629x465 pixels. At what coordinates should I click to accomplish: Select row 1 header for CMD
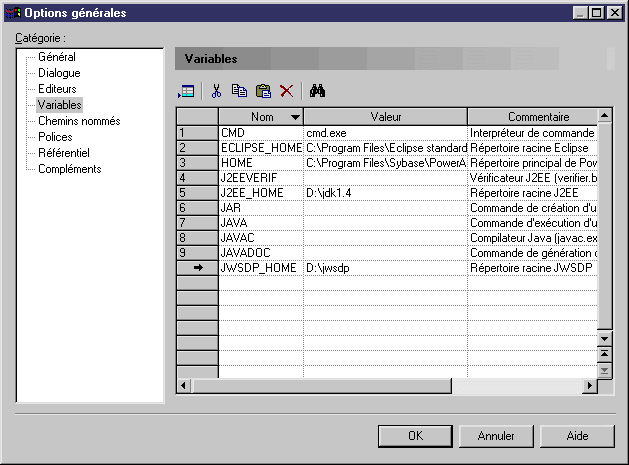pos(197,132)
